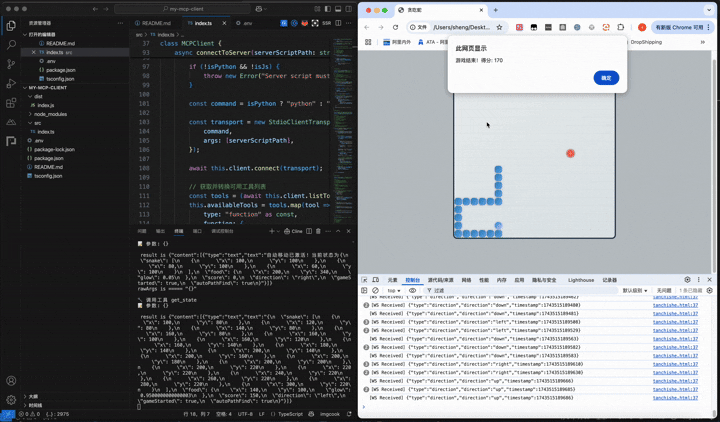Open the Extensions view

point(11,103)
